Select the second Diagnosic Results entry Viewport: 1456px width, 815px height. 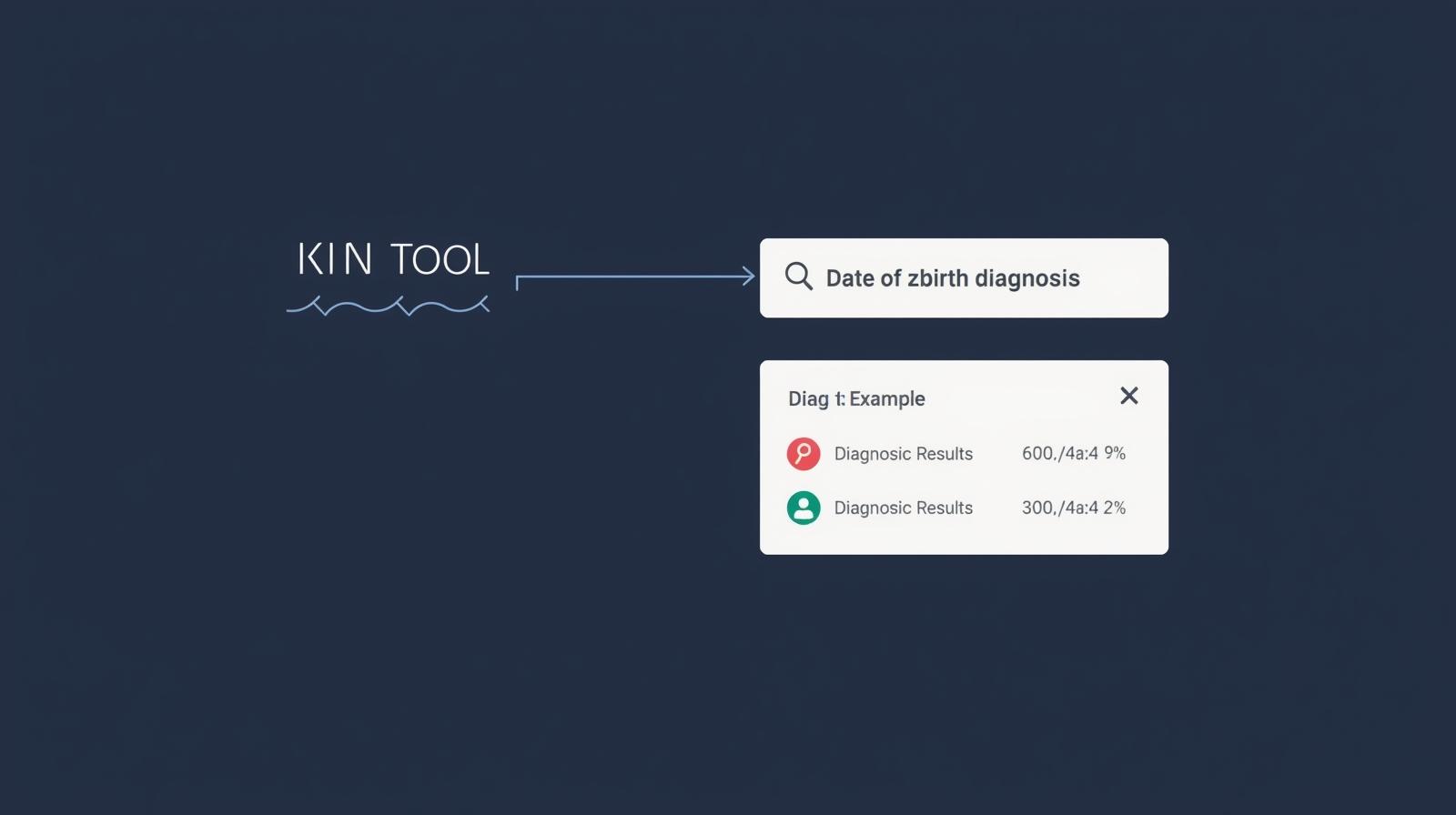[x=903, y=508]
